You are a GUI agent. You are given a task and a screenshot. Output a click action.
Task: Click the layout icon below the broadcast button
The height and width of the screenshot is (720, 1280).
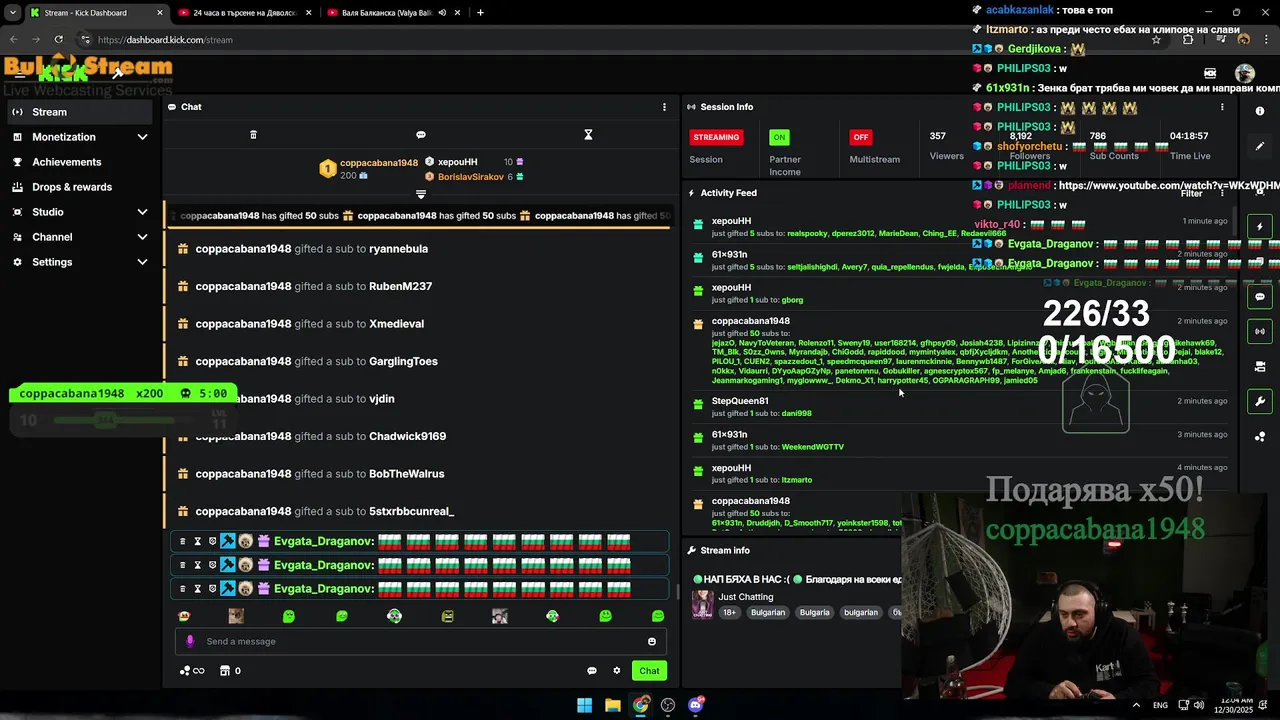click(1260, 367)
